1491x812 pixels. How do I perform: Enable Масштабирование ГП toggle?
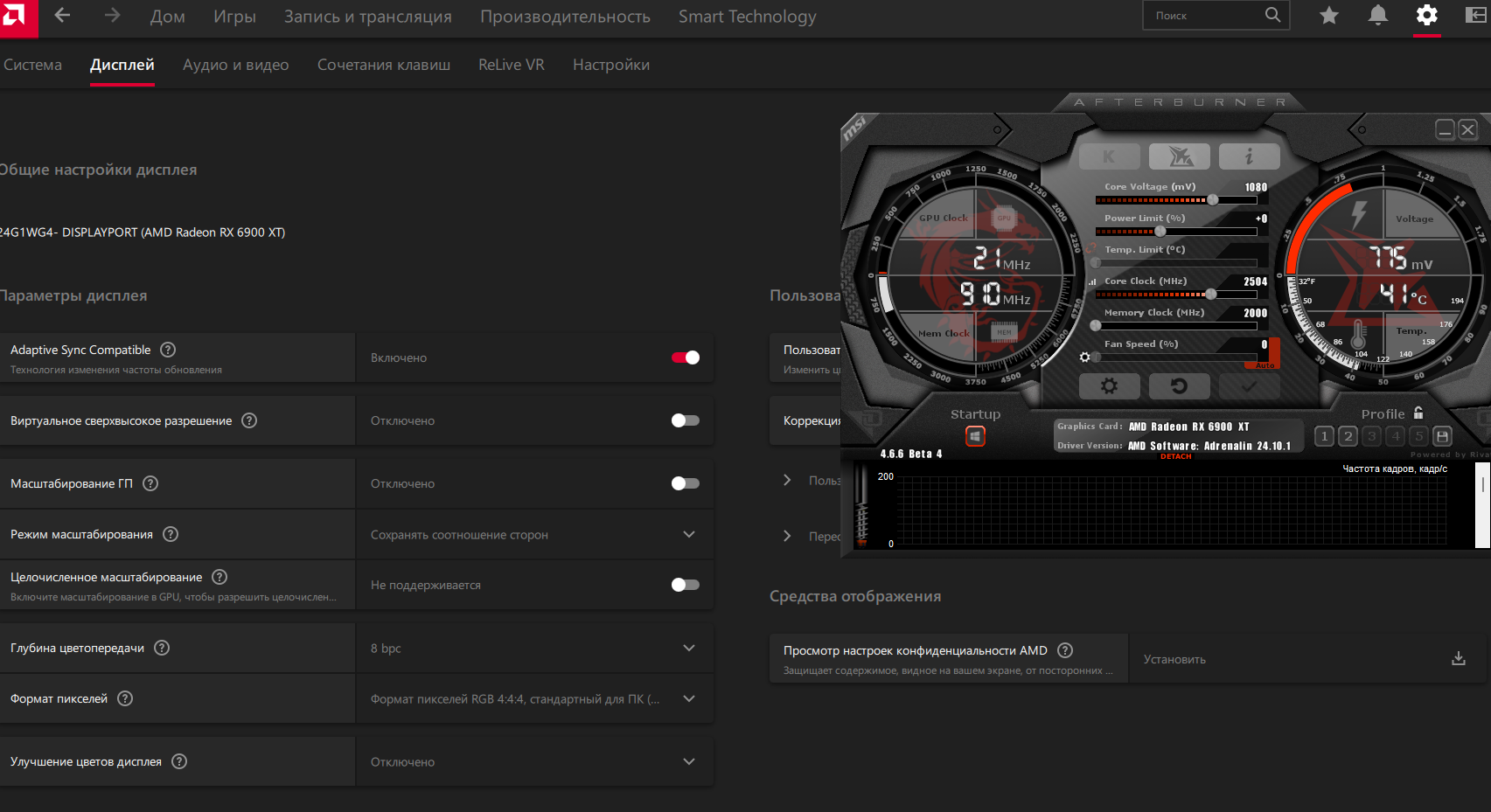click(x=686, y=483)
